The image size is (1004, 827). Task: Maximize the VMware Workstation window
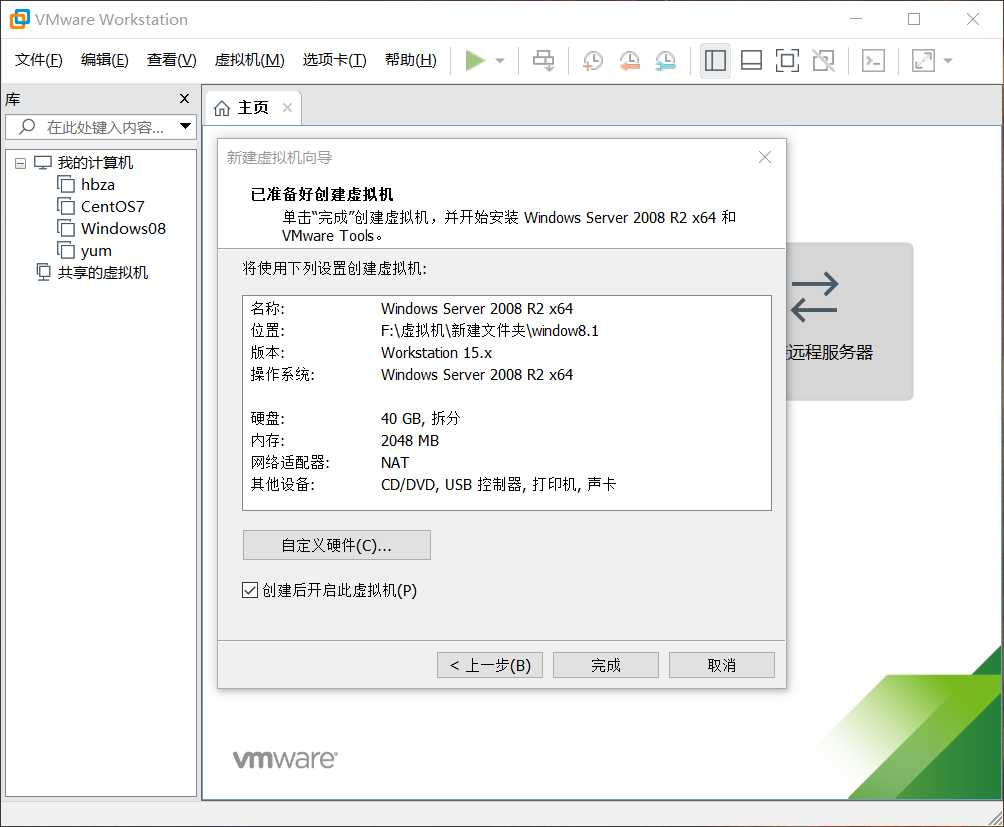914,19
